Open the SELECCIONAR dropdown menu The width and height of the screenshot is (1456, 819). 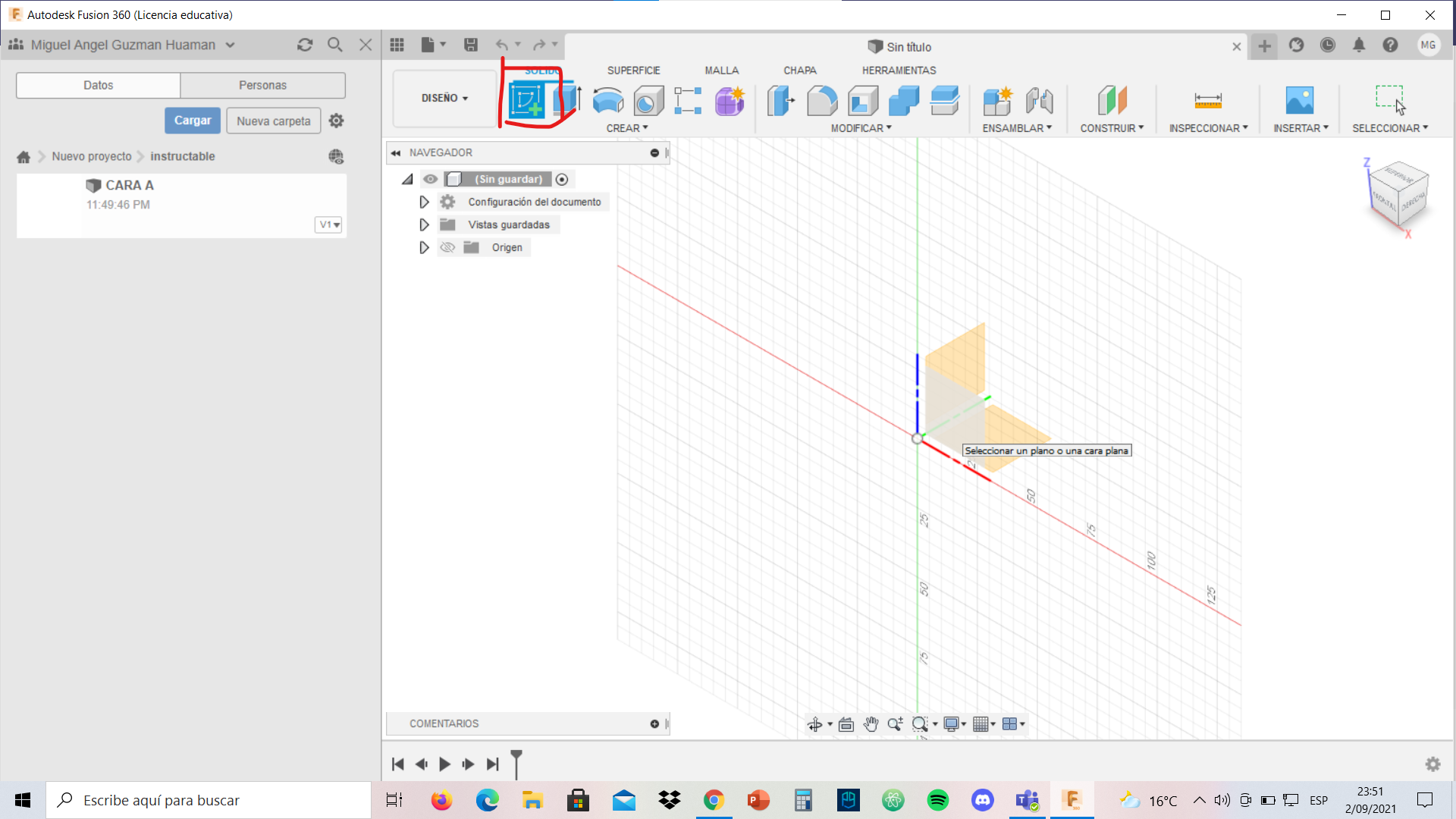point(1390,128)
